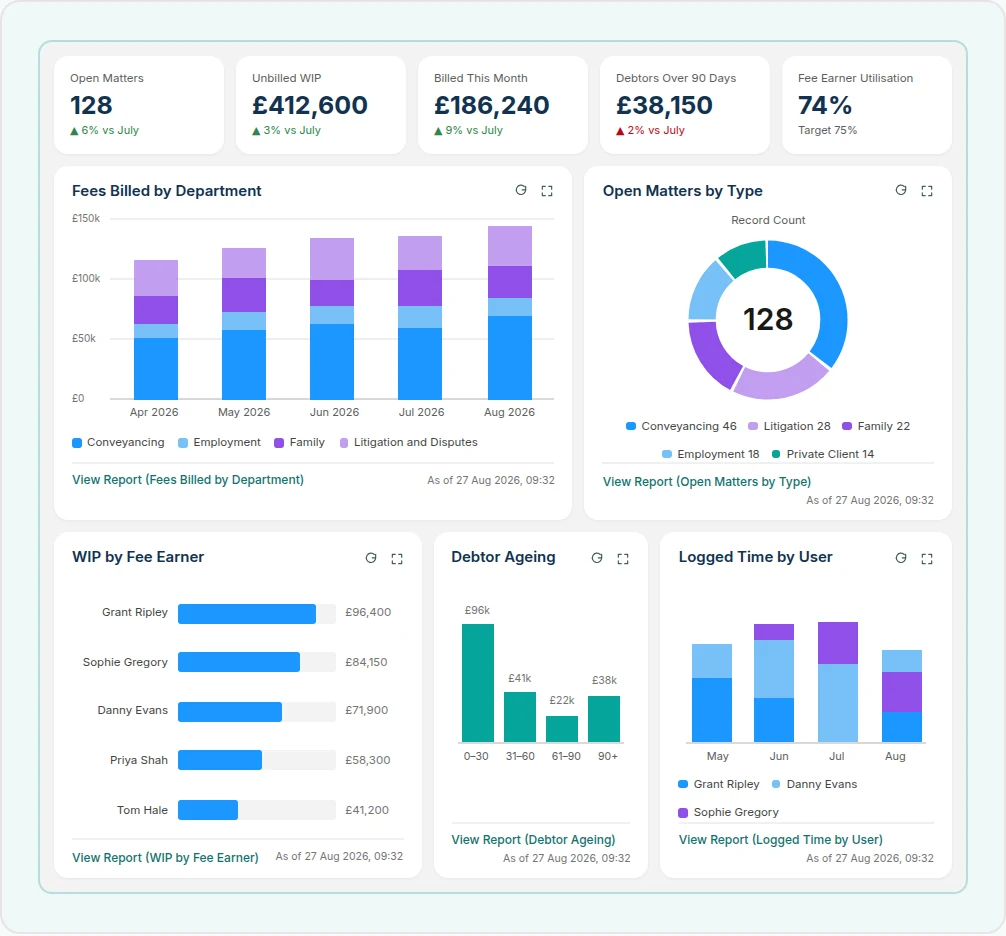Refresh the Fees Billed by Department chart
This screenshot has width=1006, height=936.
tap(521, 190)
